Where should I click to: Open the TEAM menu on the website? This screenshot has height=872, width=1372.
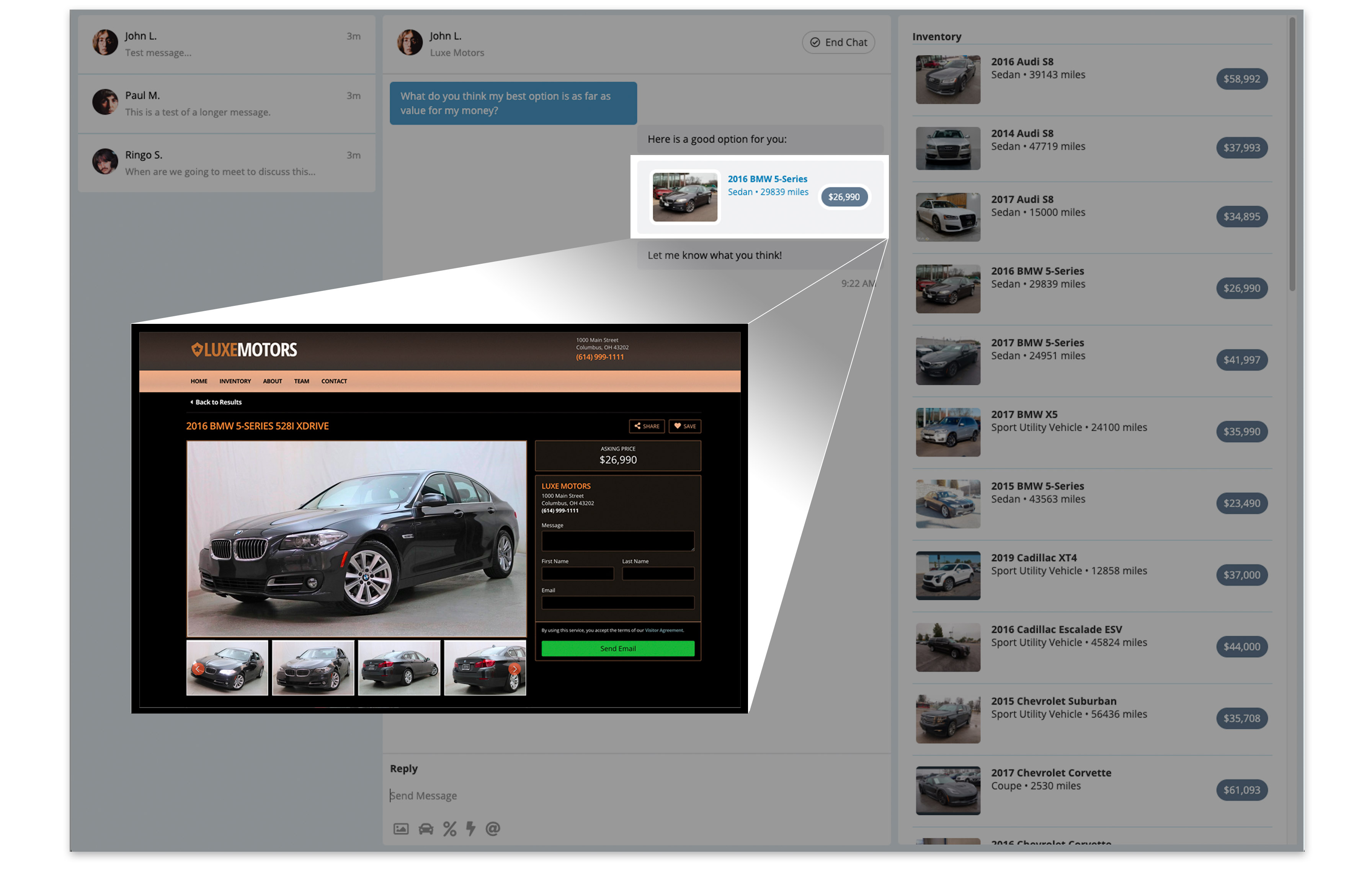[x=301, y=381]
